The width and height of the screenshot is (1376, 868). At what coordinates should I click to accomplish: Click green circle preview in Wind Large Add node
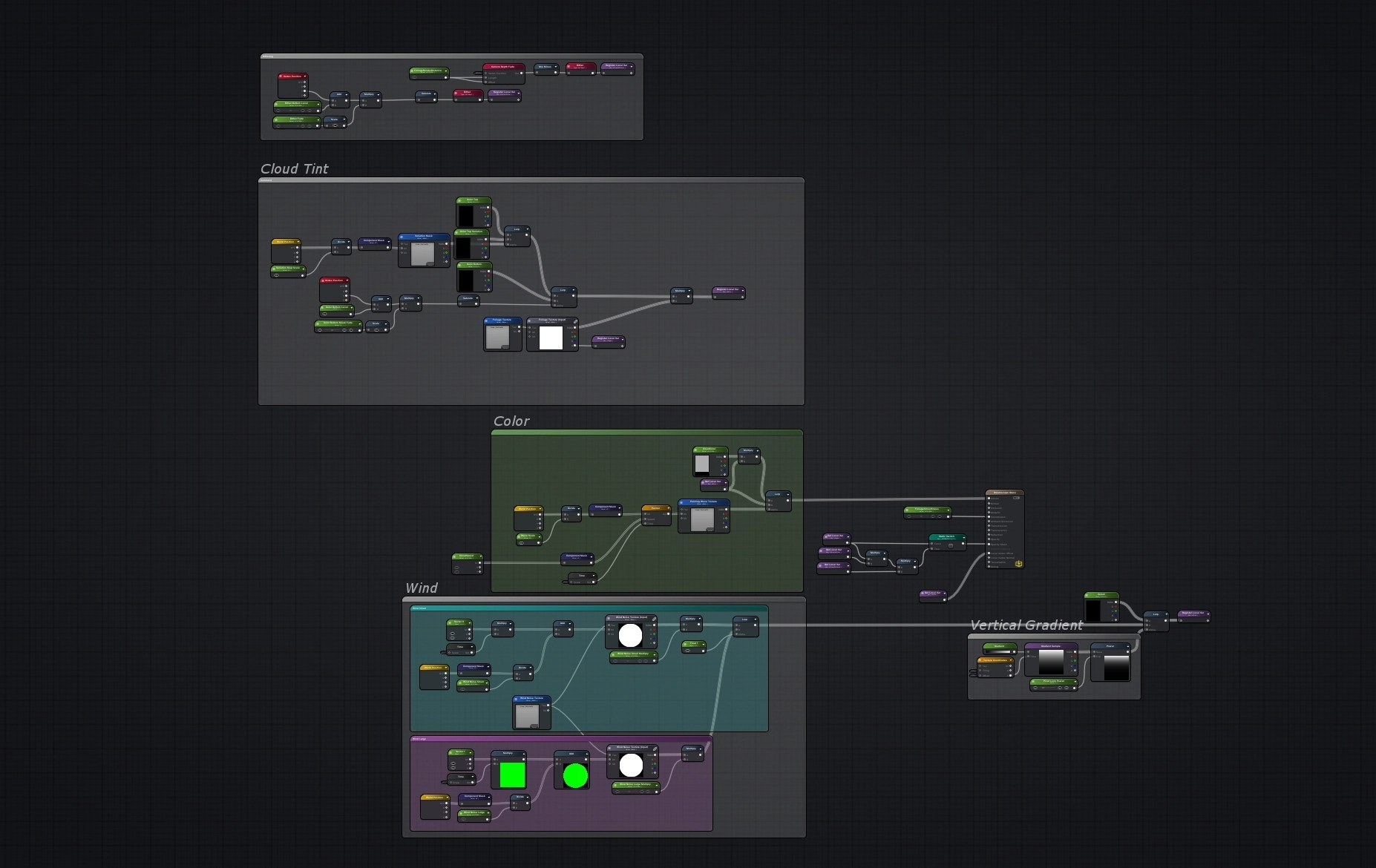pyautogui.click(x=575, y=776)
